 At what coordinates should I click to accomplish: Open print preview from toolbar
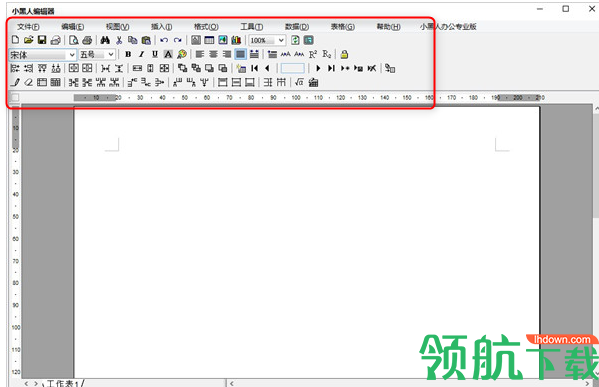pos(74,40)
